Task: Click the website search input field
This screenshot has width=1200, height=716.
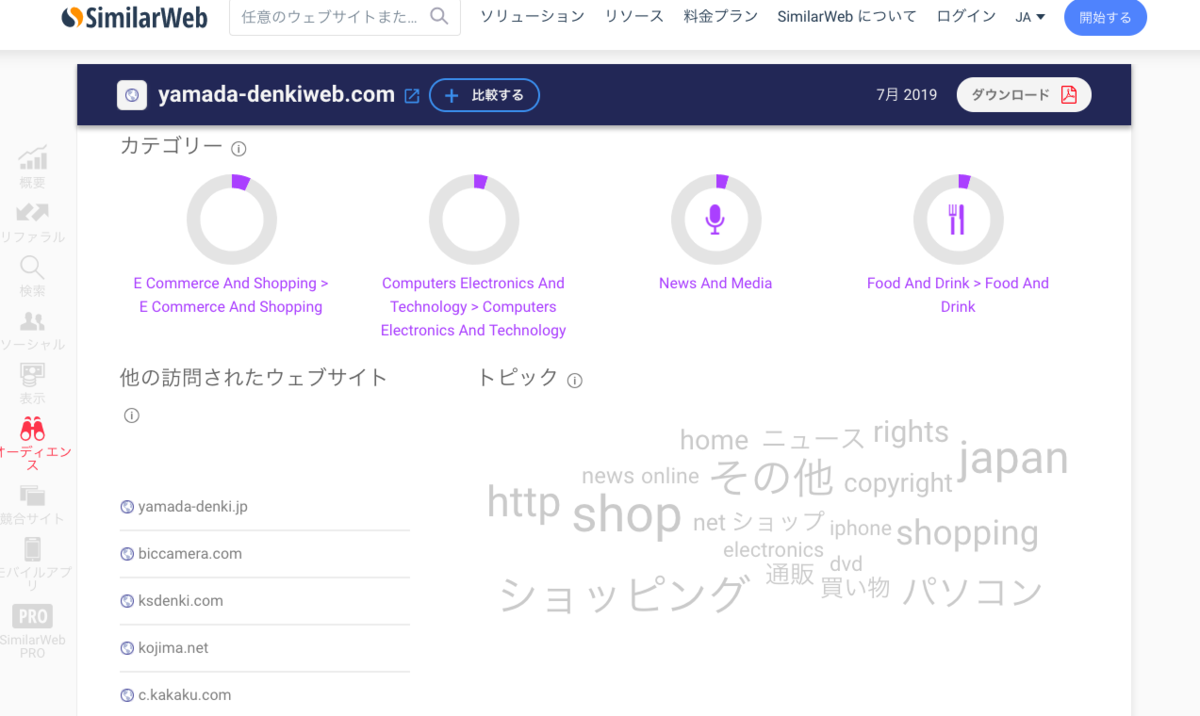Action: point(330,17)
